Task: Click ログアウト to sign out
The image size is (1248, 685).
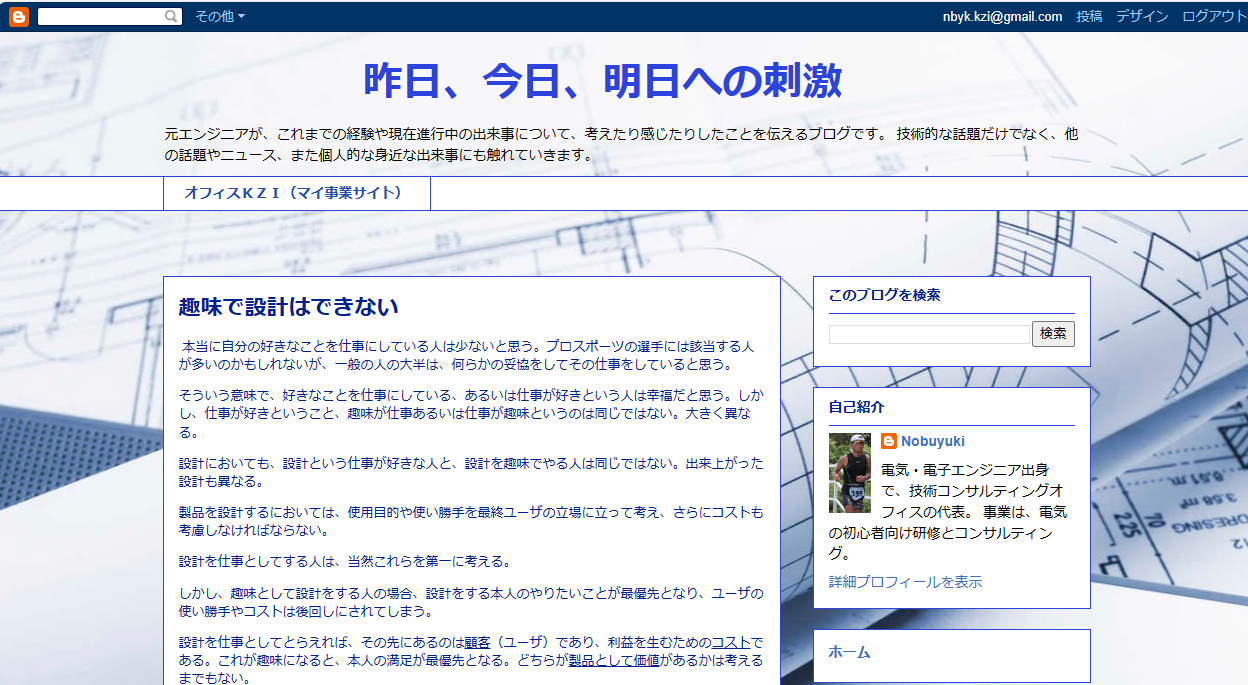Action: coord(1213,16)
